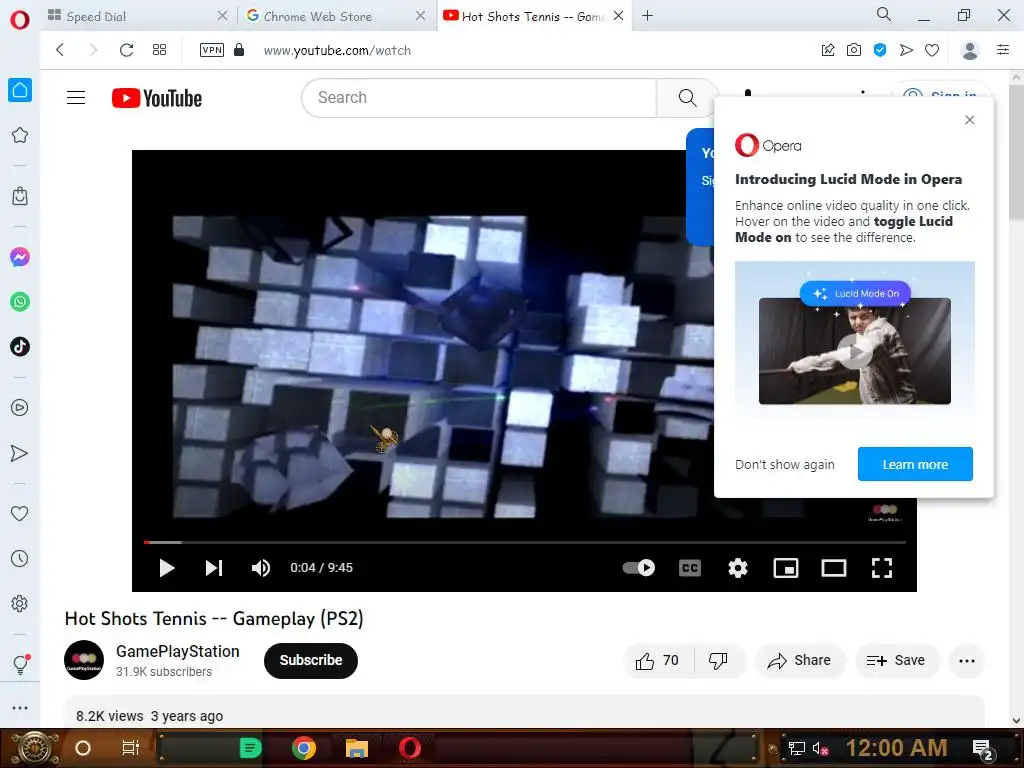Save video to playlist
The height and width of the screenshot is (768, 1024).
click(896, 661)
